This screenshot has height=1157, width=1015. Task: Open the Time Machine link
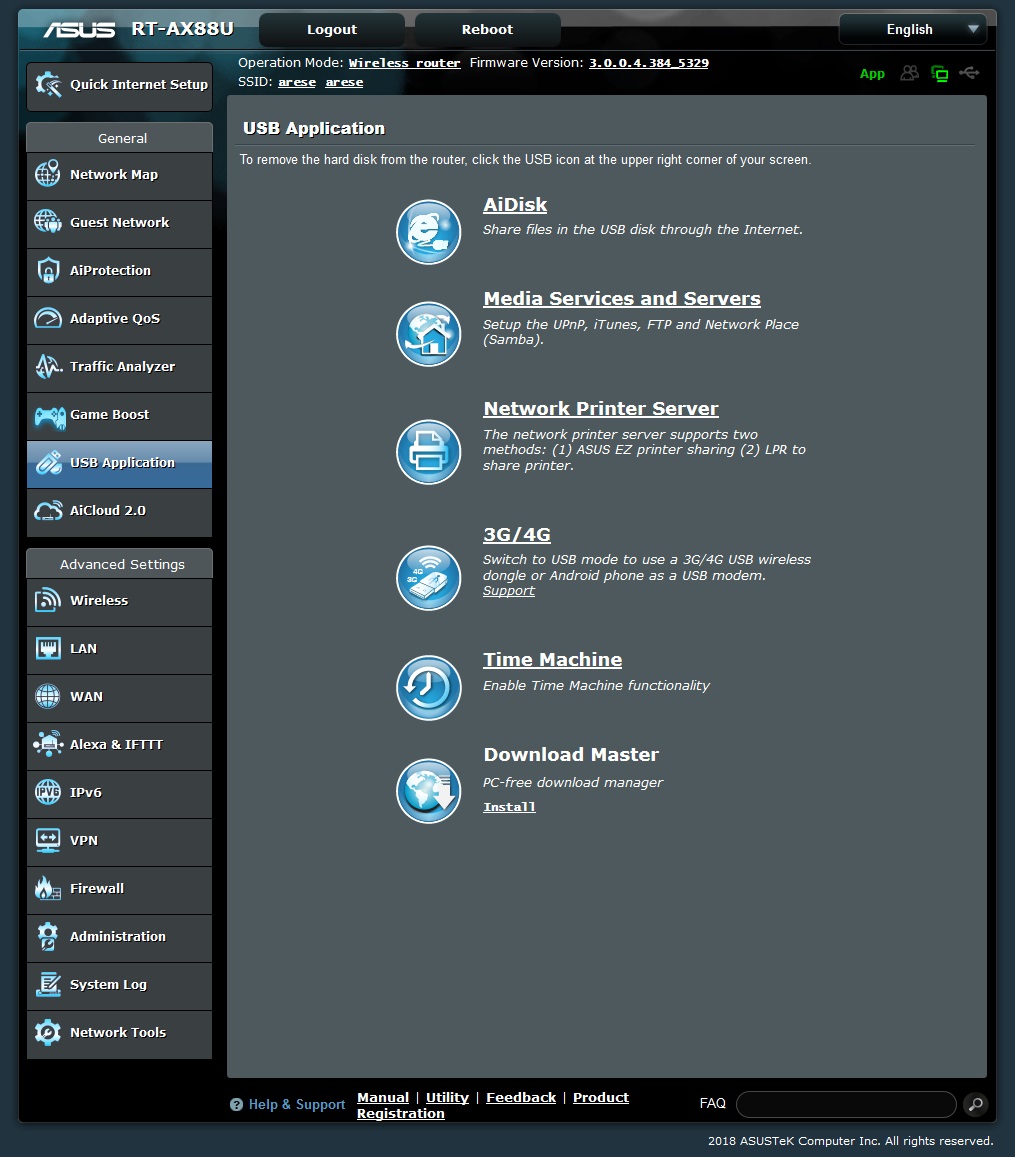552,660
